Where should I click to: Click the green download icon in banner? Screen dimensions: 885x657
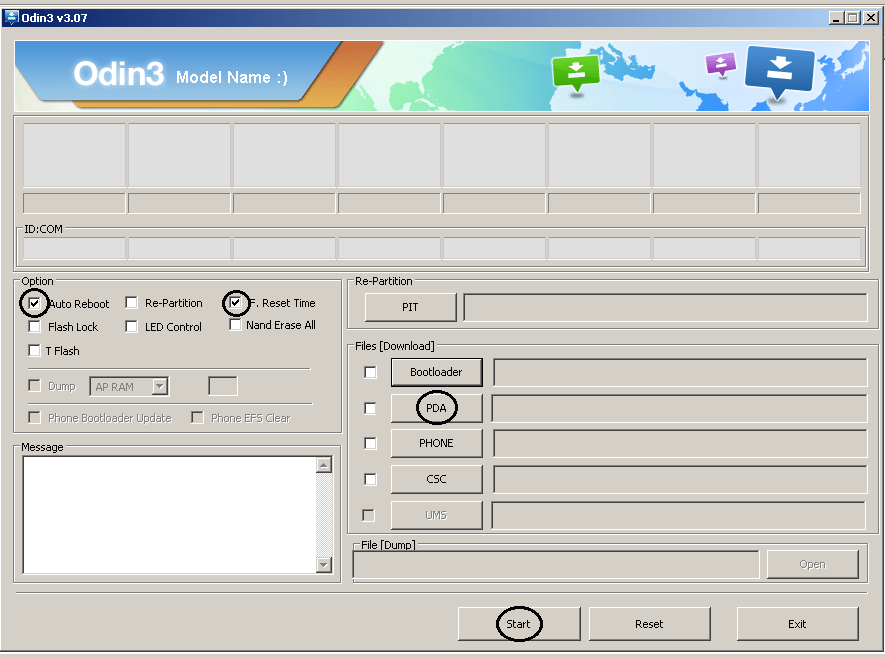tap(575, 72)
